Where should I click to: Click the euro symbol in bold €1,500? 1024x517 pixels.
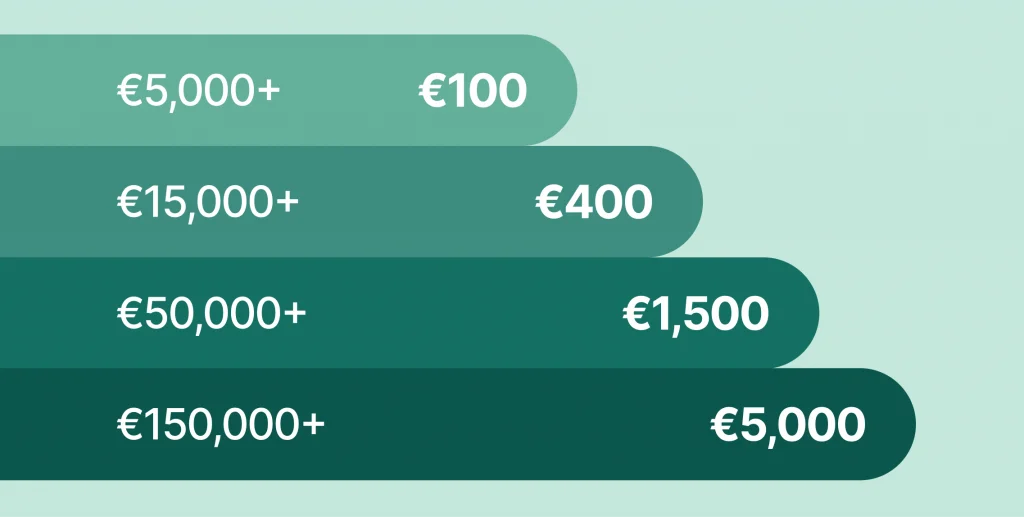coord(636,314)
